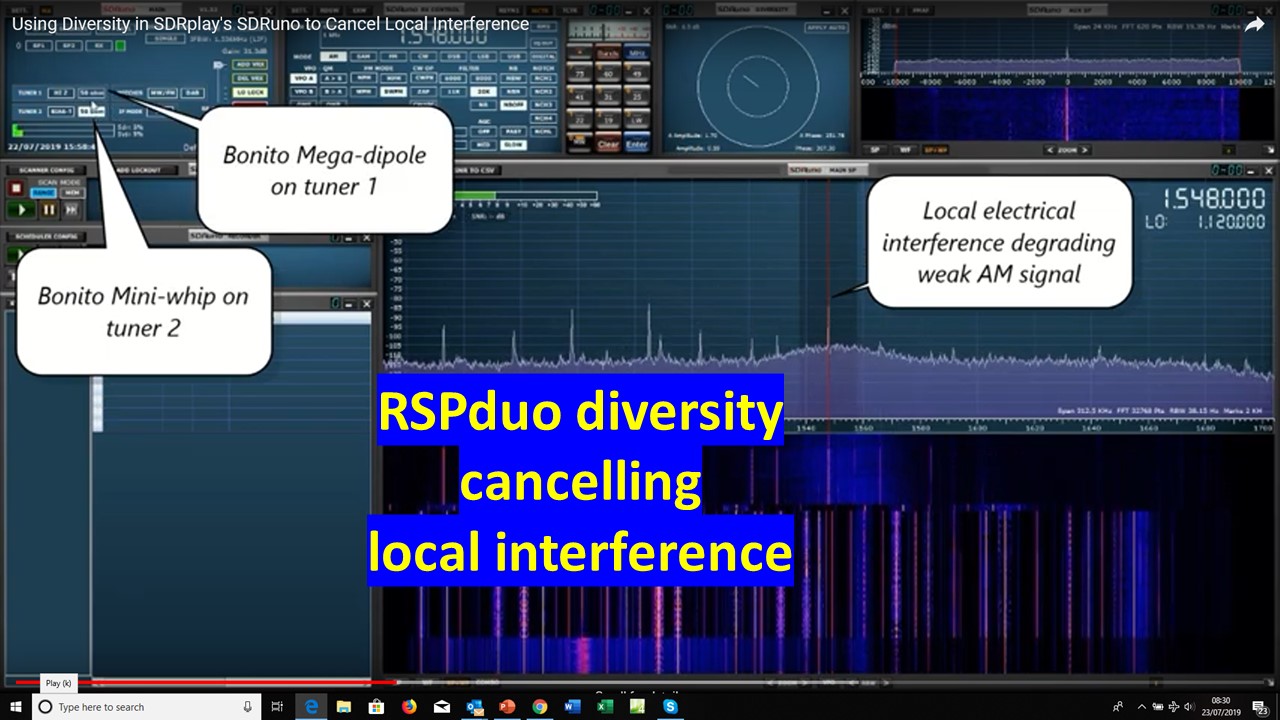Open PowerPoint from the taskbar
The height and width of the screenshot is (720, 1280).
507,707
